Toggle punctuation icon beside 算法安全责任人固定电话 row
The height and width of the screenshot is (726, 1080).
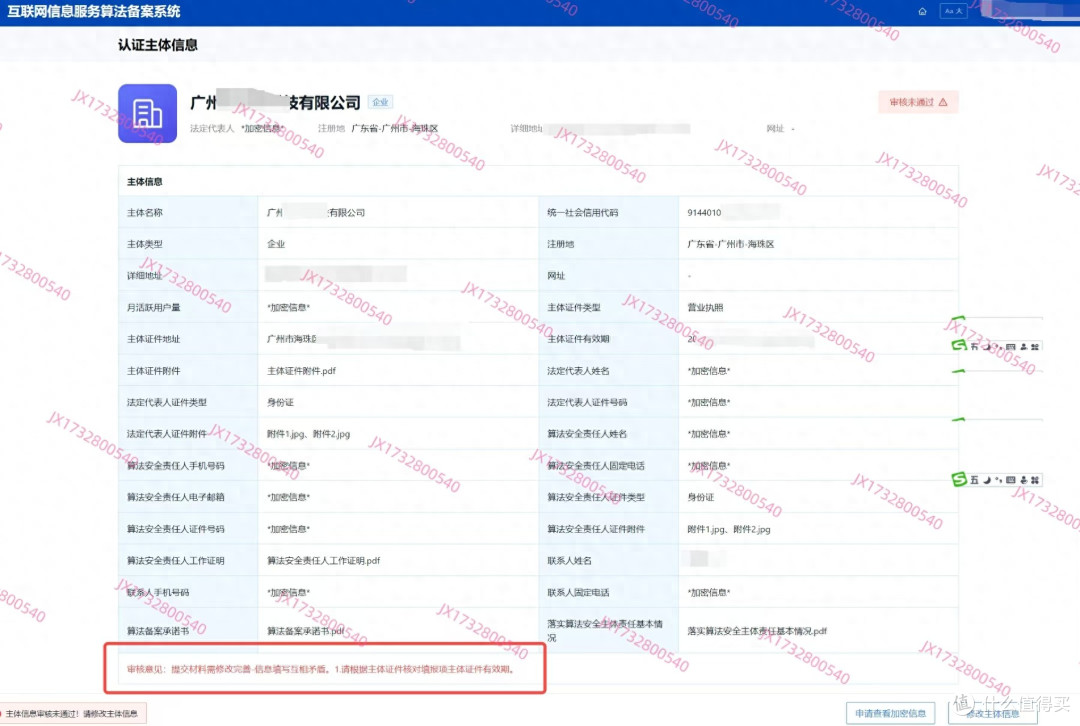[x=998, y=479]
